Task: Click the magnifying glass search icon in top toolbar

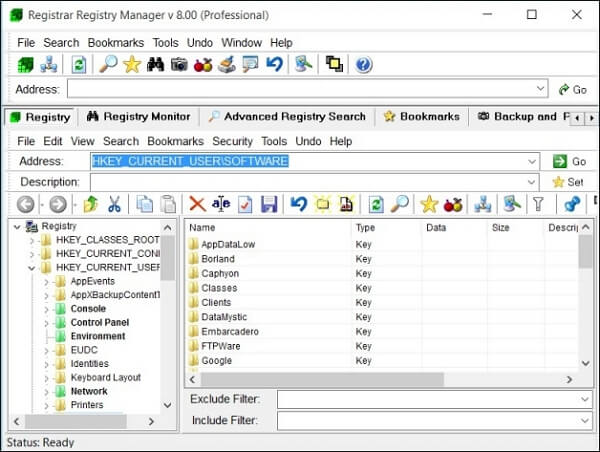Action: pos(108,64)
